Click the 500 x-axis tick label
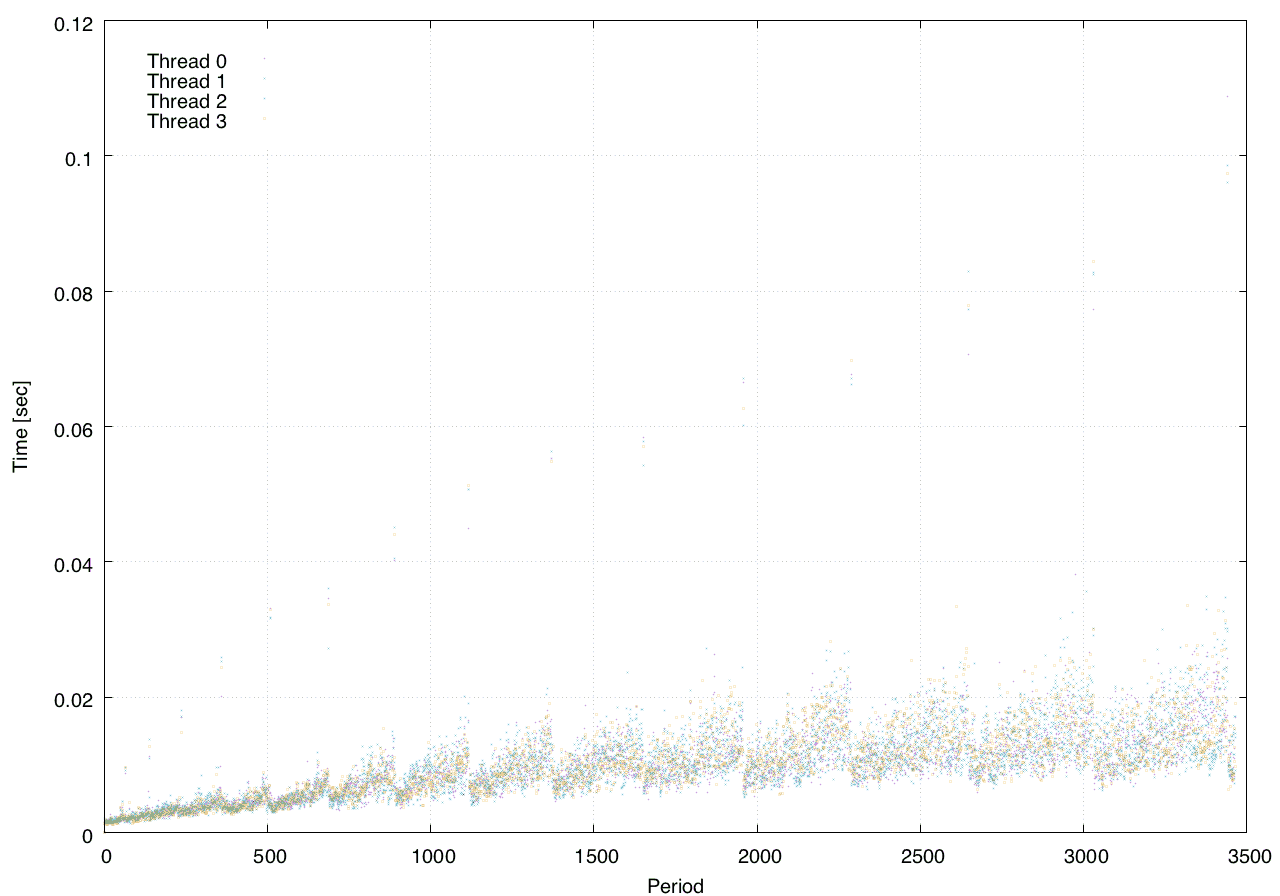The height and width of the screenshot is (896, 1280). point(268,856)
